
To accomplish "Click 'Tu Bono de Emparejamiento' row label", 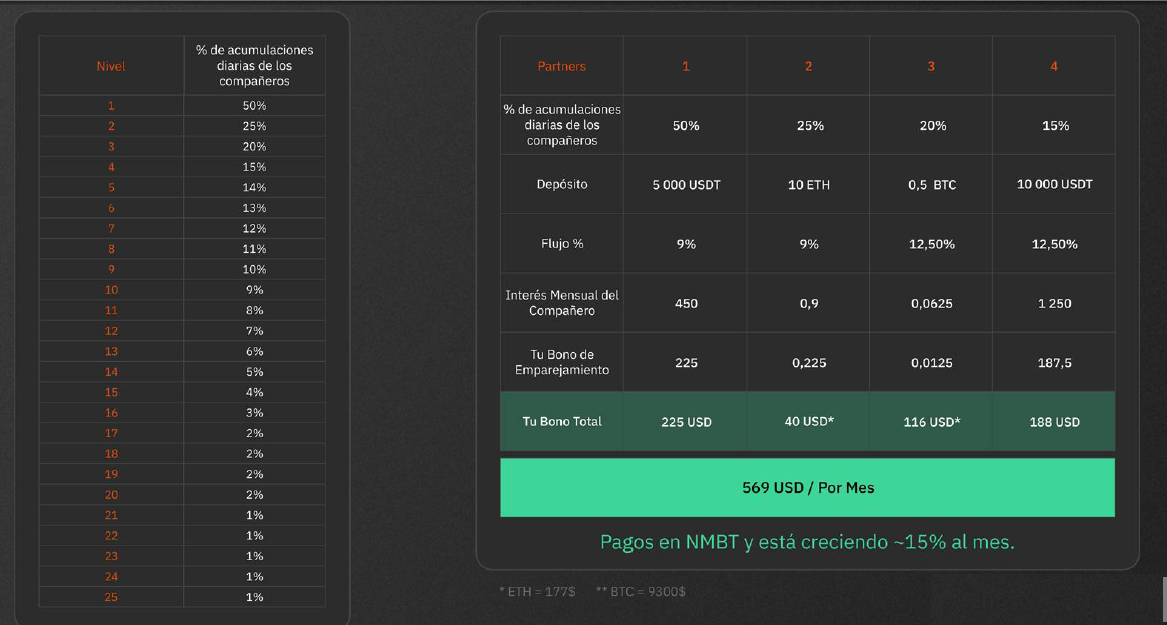I will click(562, 362).
